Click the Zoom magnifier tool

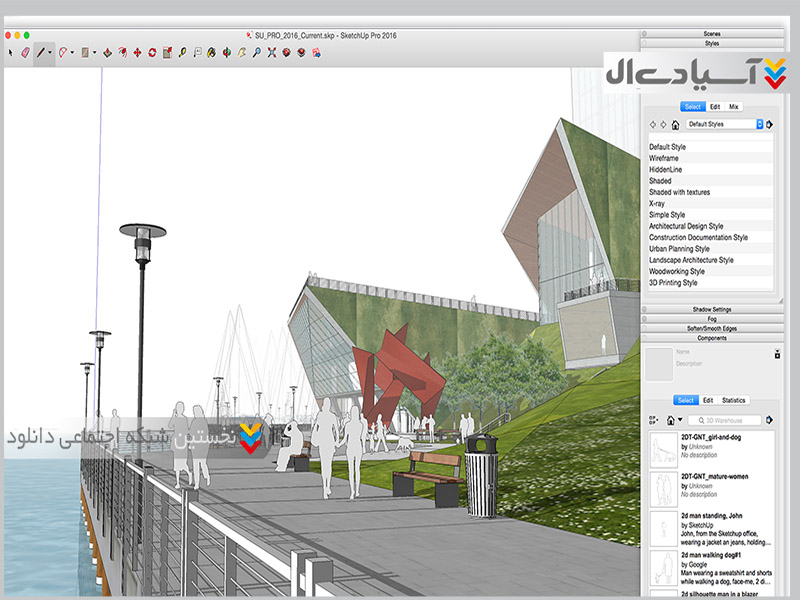tap(257, 51)
